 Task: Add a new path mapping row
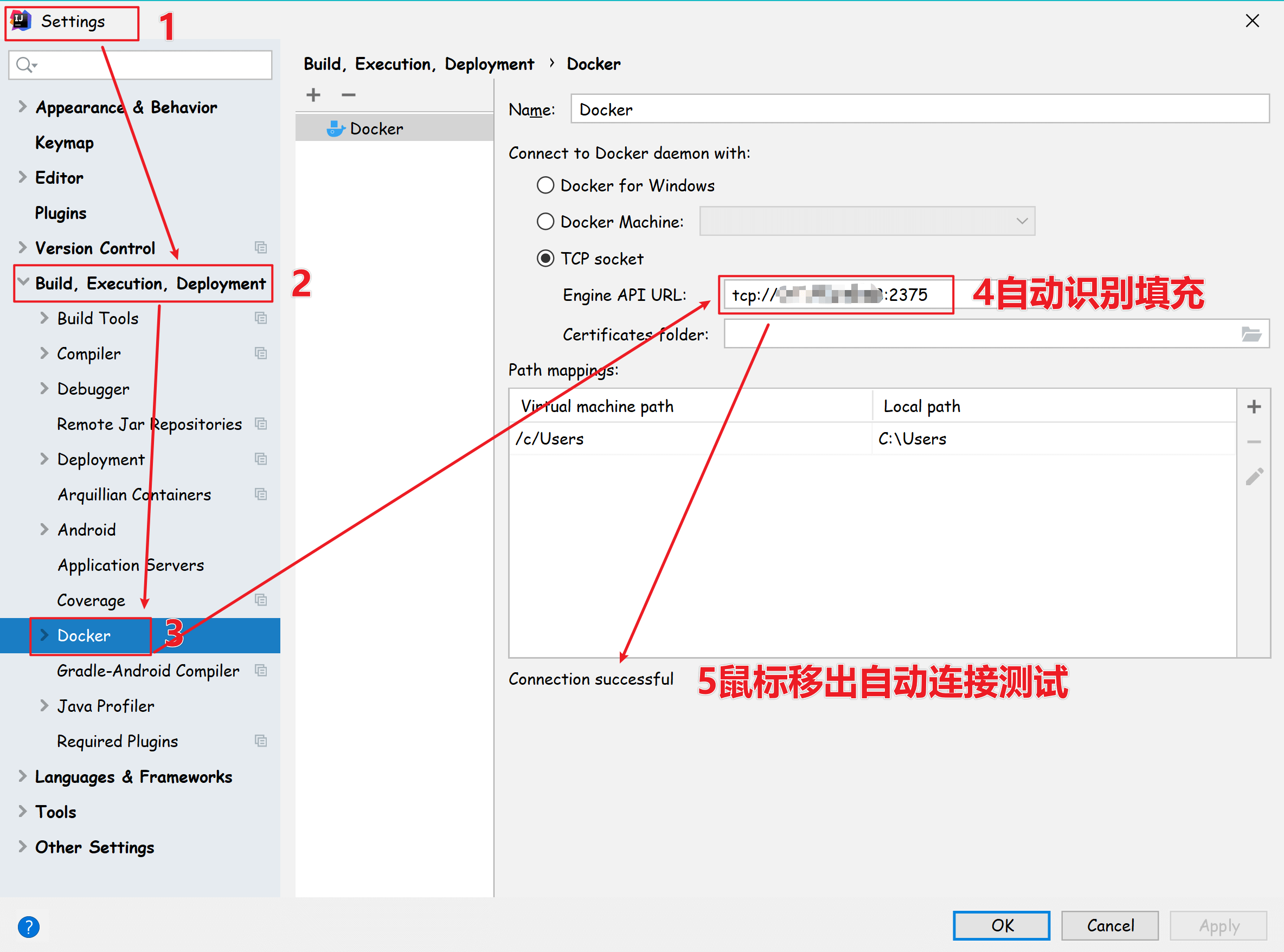tap(1254, 407)
